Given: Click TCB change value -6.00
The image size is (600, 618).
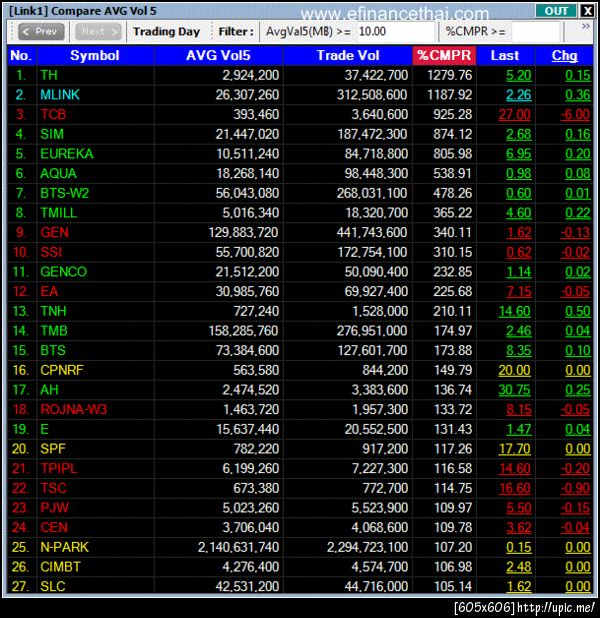Looking at the screenshot, I should pos(576,115).
